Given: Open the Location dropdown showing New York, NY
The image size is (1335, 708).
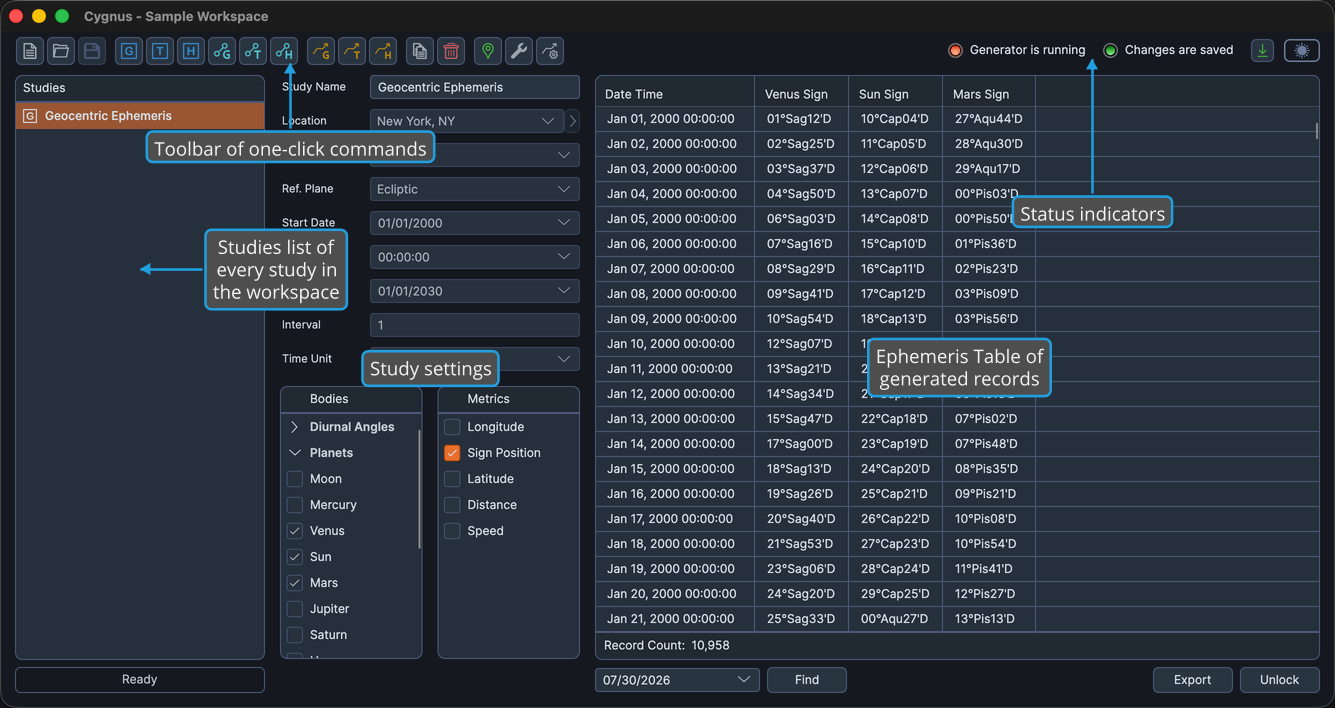Looking at the screenshot, I should click(x=467, y=121).
